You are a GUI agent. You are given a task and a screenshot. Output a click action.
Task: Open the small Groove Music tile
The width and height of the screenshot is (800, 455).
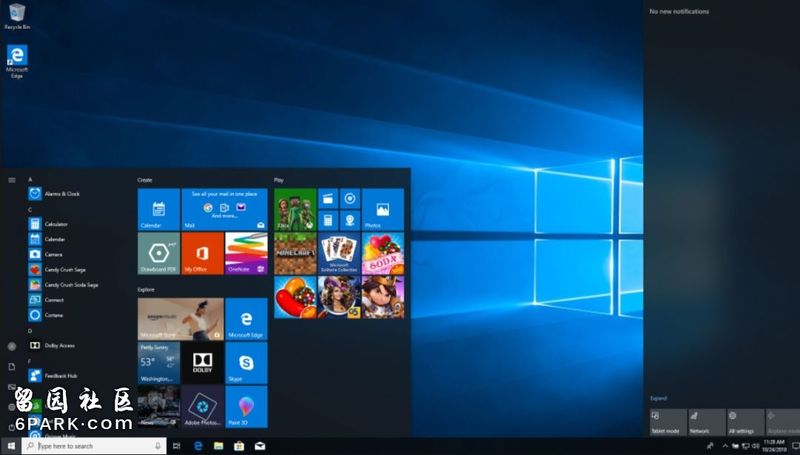350,199
